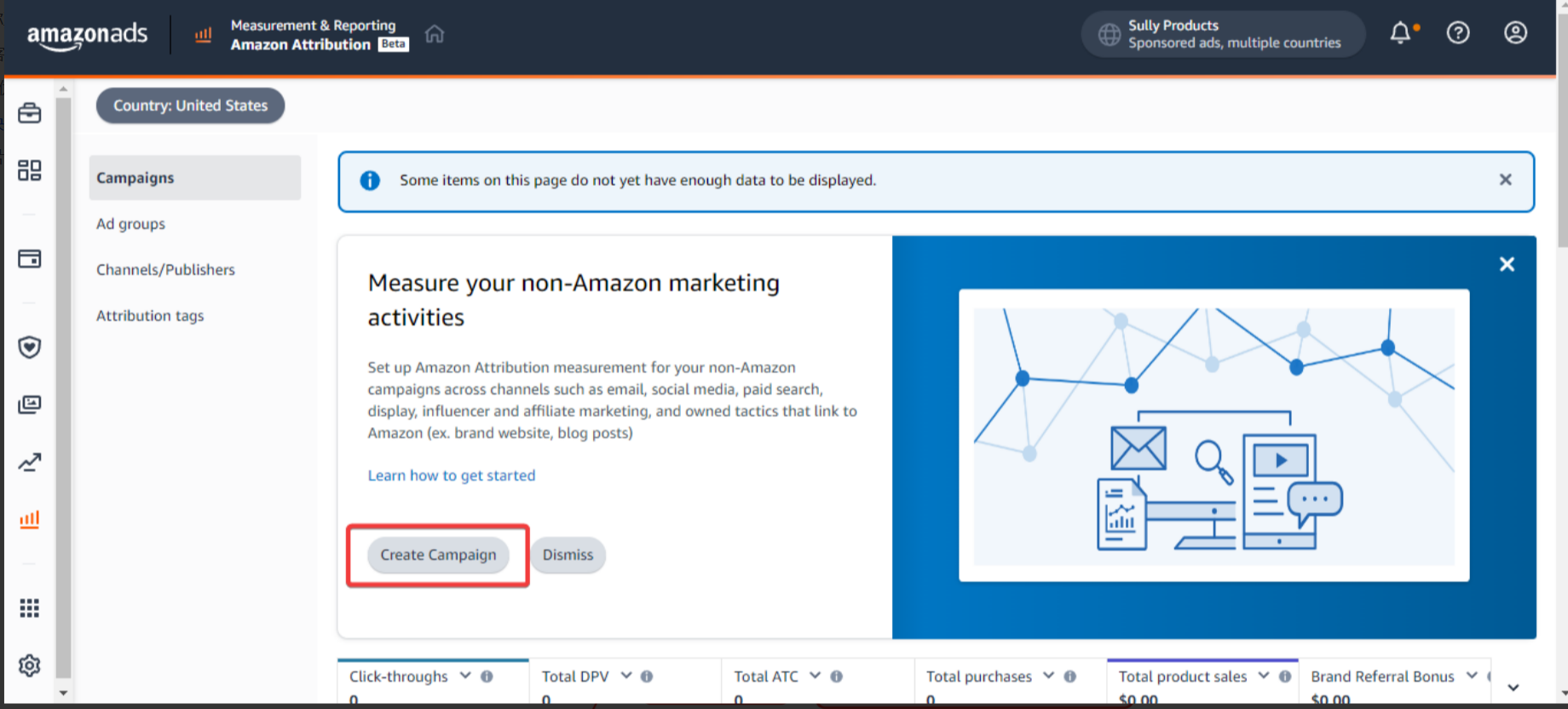Expand the Total DPV metric dropdown

tap(626, 676)
